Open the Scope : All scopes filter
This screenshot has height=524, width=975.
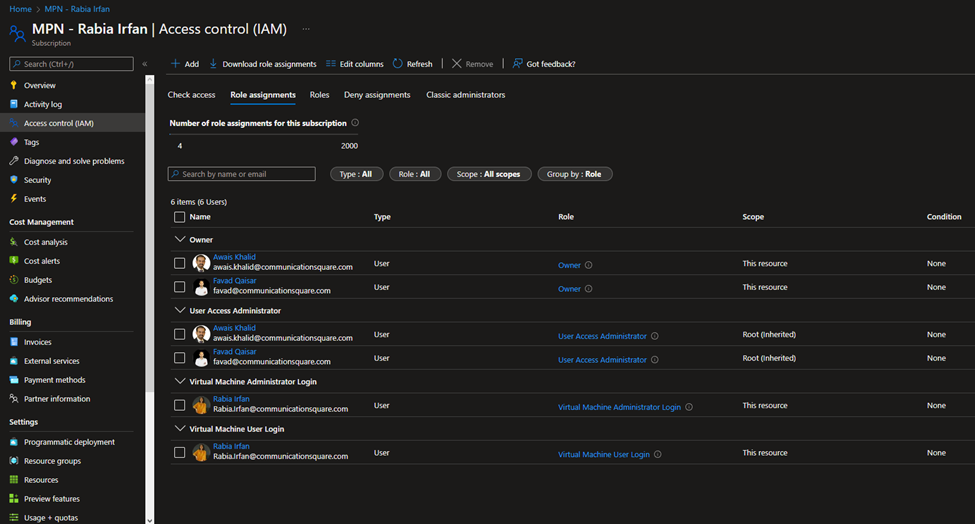489,174
